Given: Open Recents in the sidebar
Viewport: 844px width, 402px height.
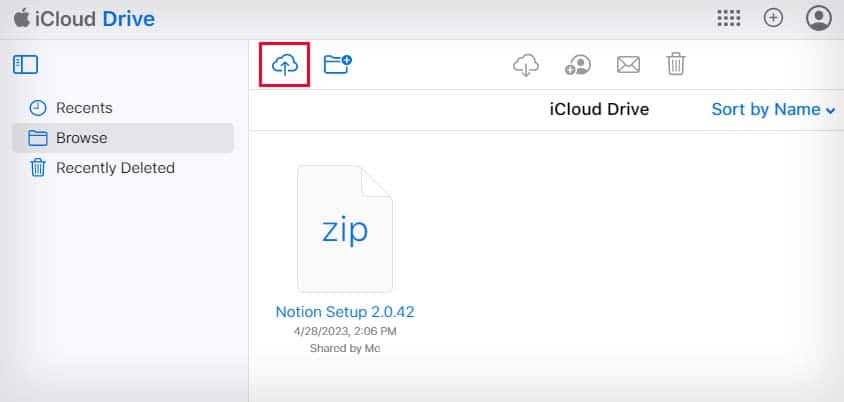Looking at the screenshot, I should pos(123,108).
